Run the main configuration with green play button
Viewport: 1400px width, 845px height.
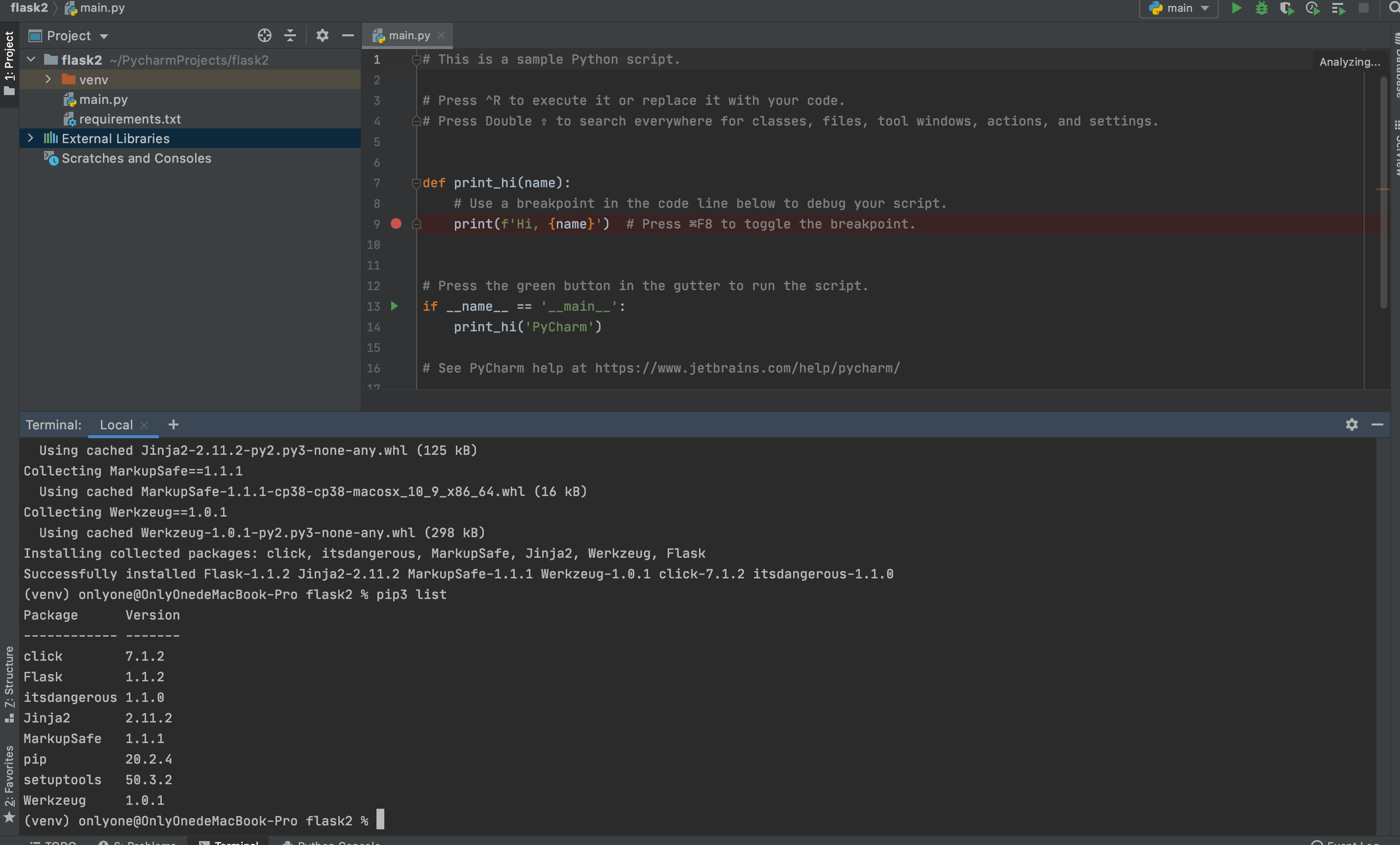tap(1236, 8)
